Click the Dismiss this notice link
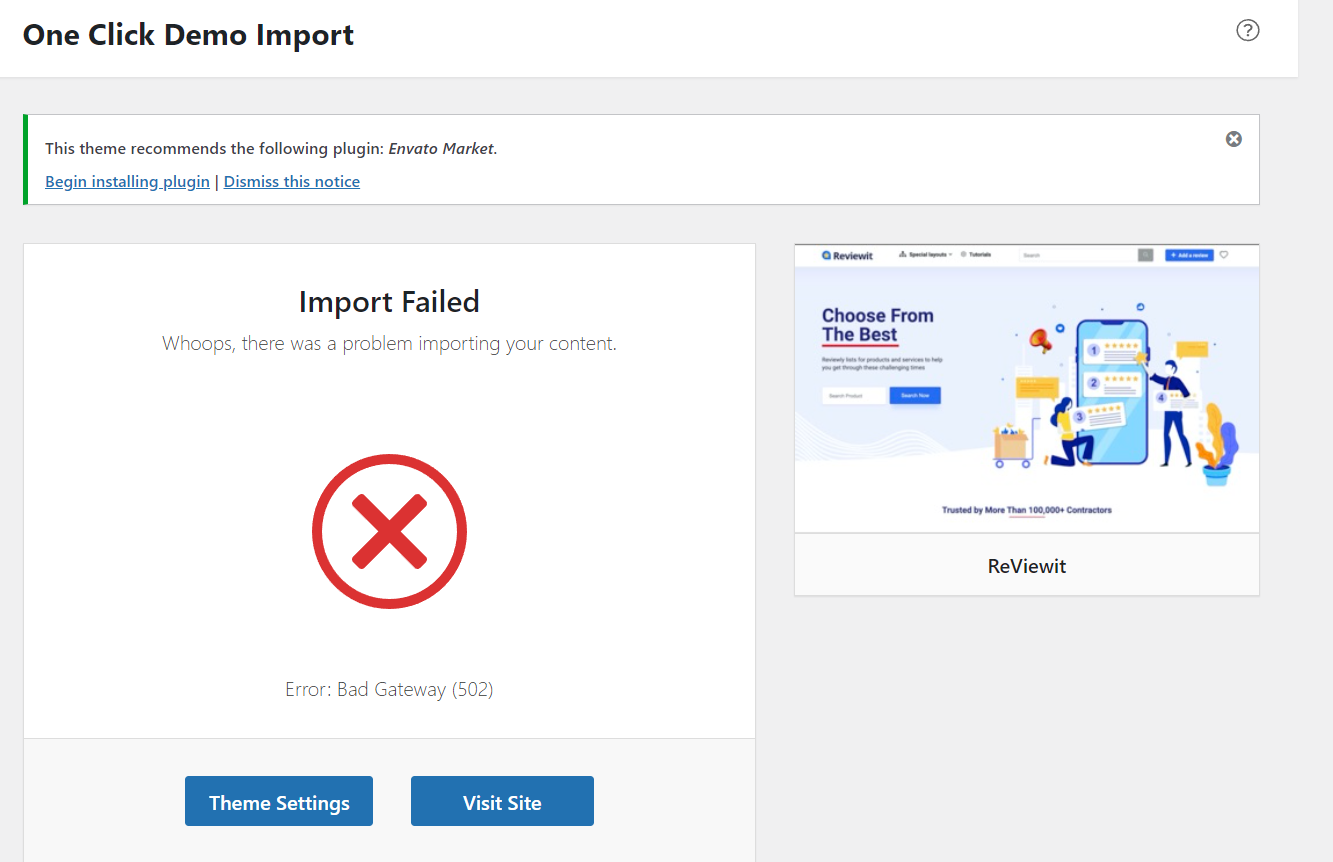The width and height of the screenshot is (1333, 862). tap(291, 181)
